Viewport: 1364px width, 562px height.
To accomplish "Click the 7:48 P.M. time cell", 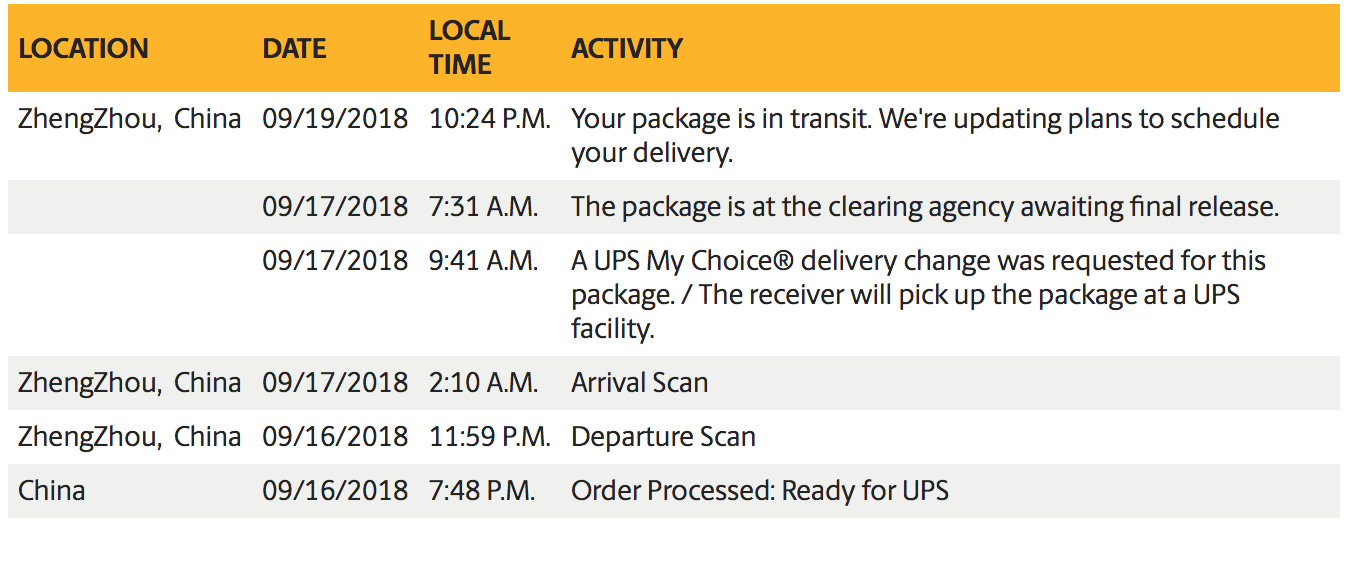I will (482, 490).
